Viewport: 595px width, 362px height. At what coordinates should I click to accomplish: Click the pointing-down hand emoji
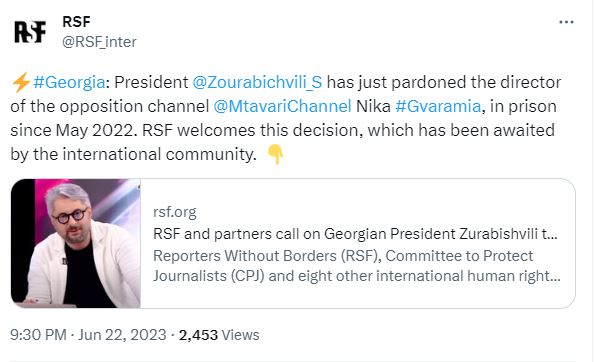point(276,154)
